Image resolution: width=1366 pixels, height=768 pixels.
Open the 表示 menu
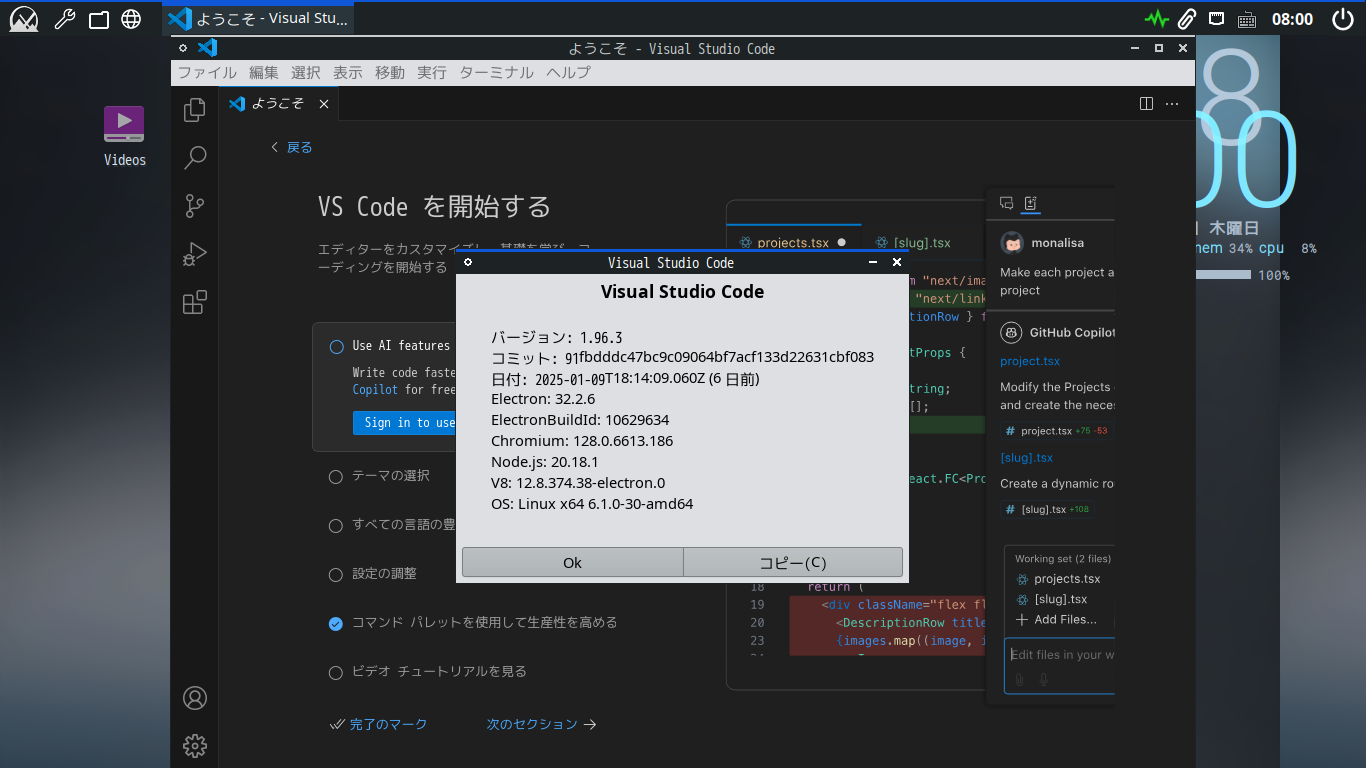pyautogui.click(x=348, y=73)
